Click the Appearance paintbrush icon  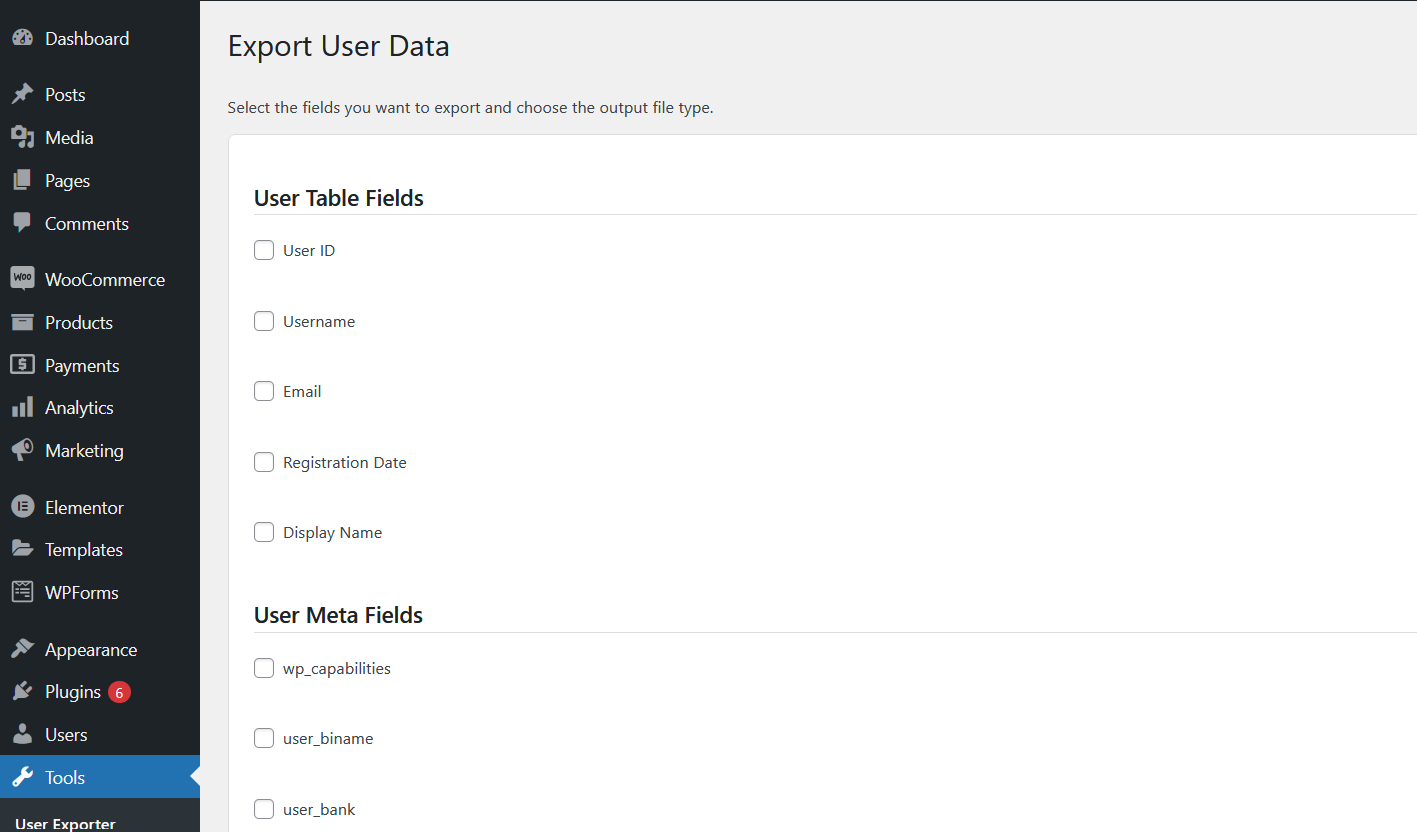coord(22,650)
